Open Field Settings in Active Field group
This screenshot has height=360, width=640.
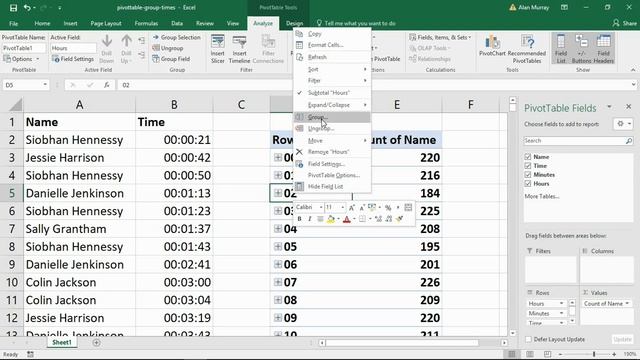(73, 59)
